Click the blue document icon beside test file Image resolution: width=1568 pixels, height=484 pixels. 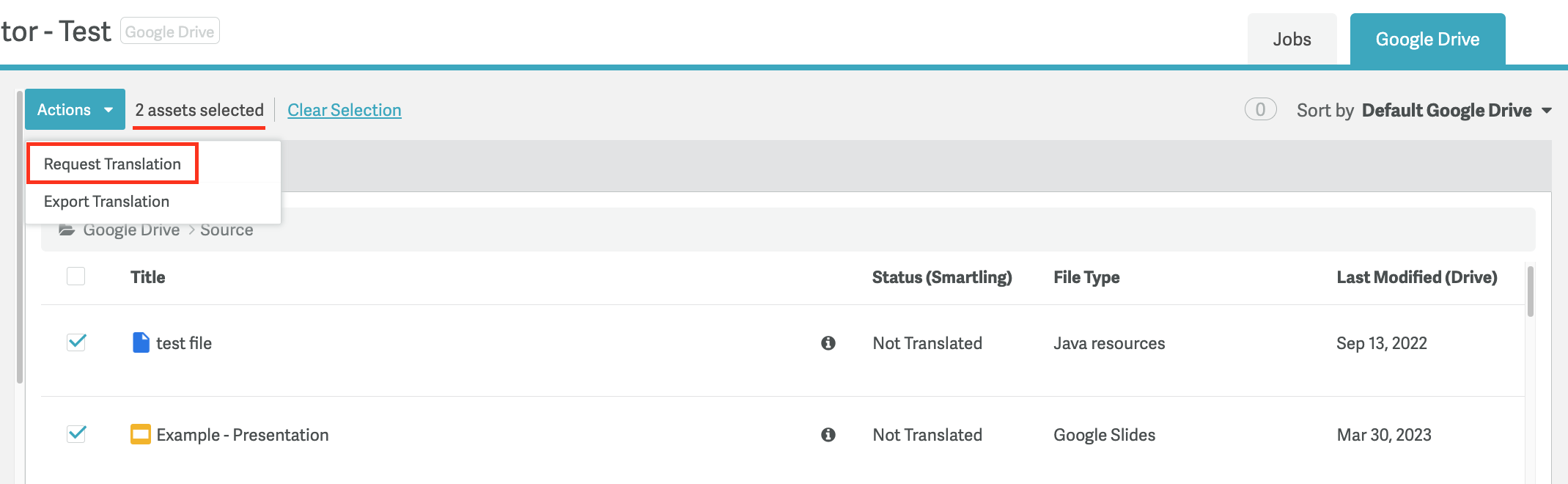point(141,342)
